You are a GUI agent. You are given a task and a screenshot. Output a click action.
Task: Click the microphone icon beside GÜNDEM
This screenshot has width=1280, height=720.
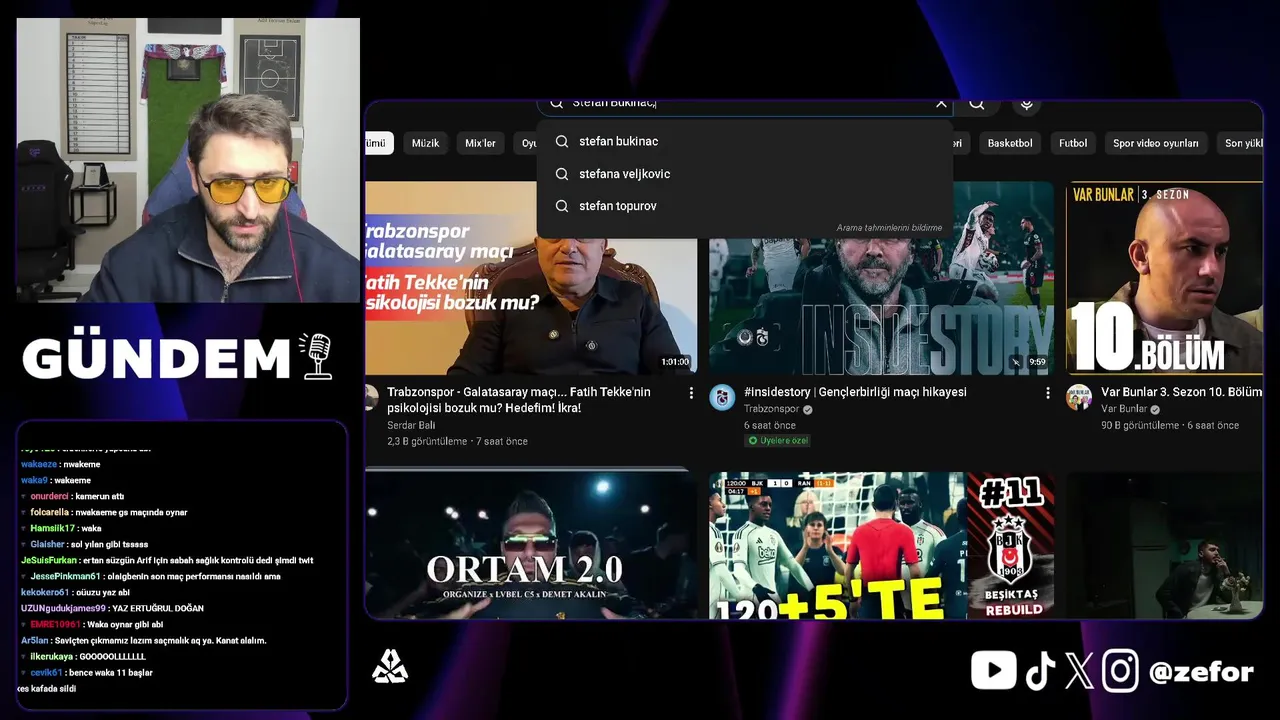coord(317,357)
